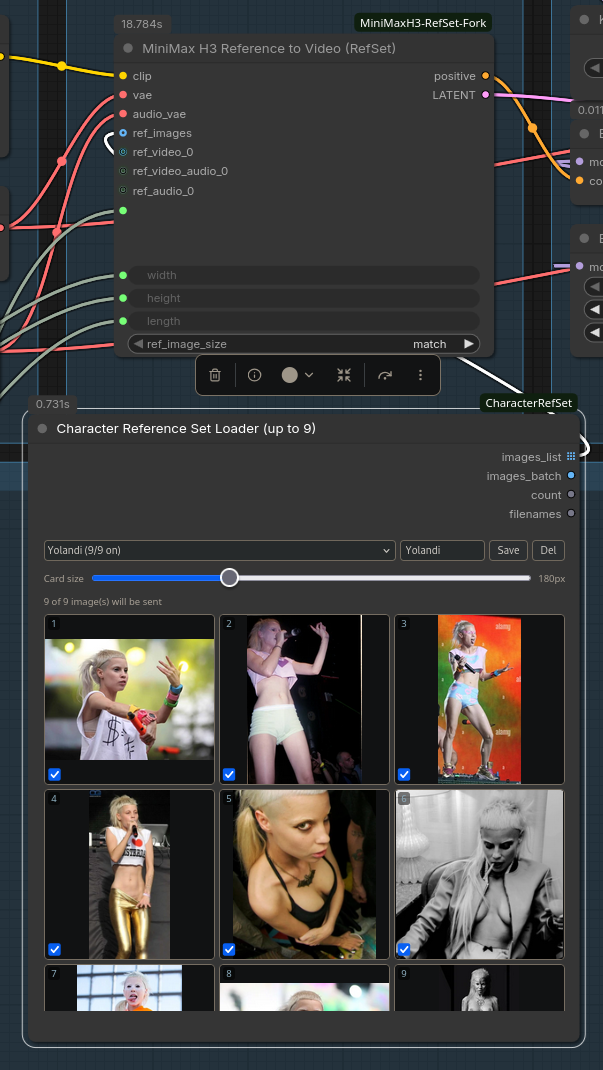Screen dimensions: 603x1070
Task: Click the Character Reference Set Loader collapse dot
Action: [x=42, y=429]
